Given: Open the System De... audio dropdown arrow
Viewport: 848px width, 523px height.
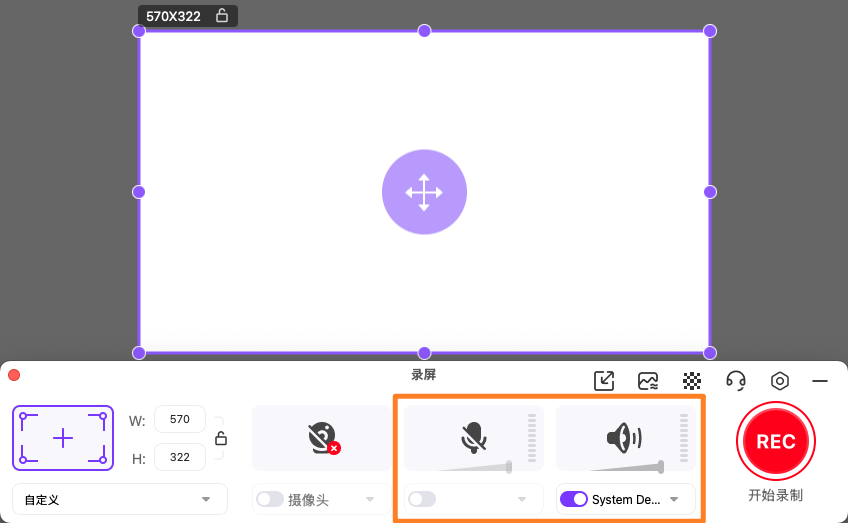Looking at the screenshot, I should pos(674,499).
